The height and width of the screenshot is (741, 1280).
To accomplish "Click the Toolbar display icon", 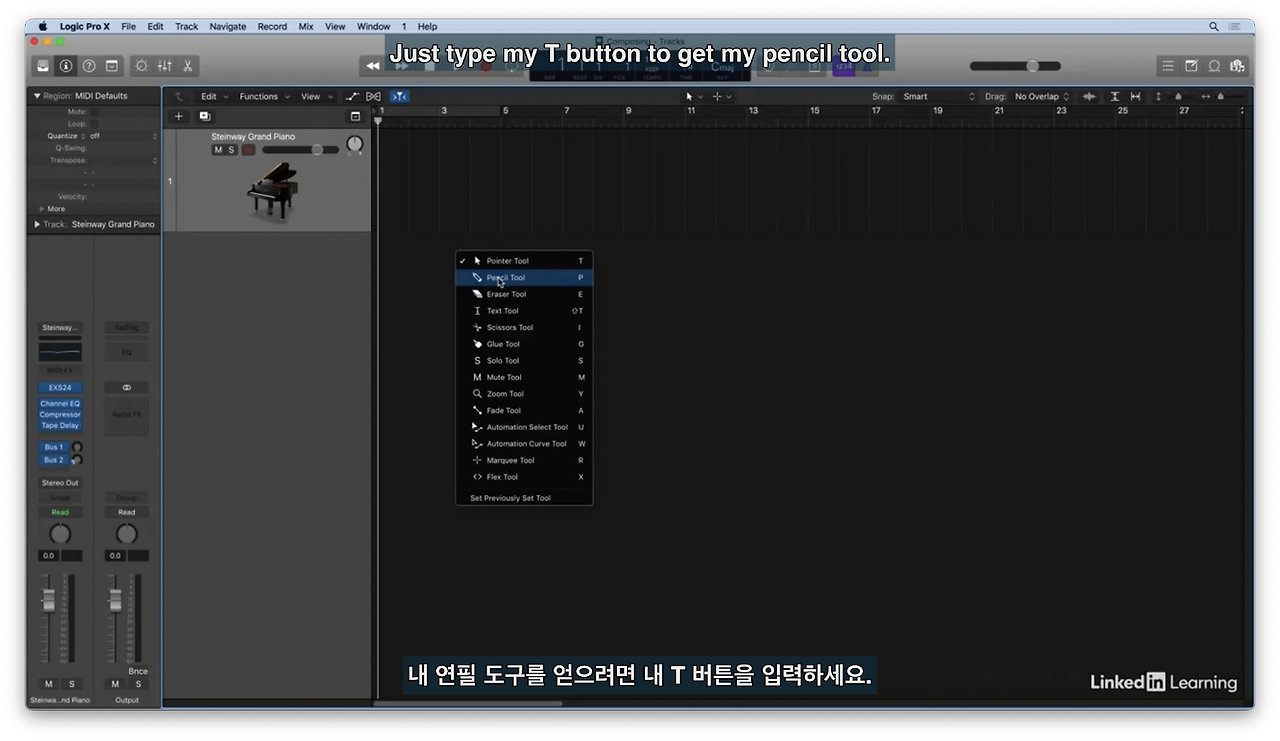I will 112,66.
